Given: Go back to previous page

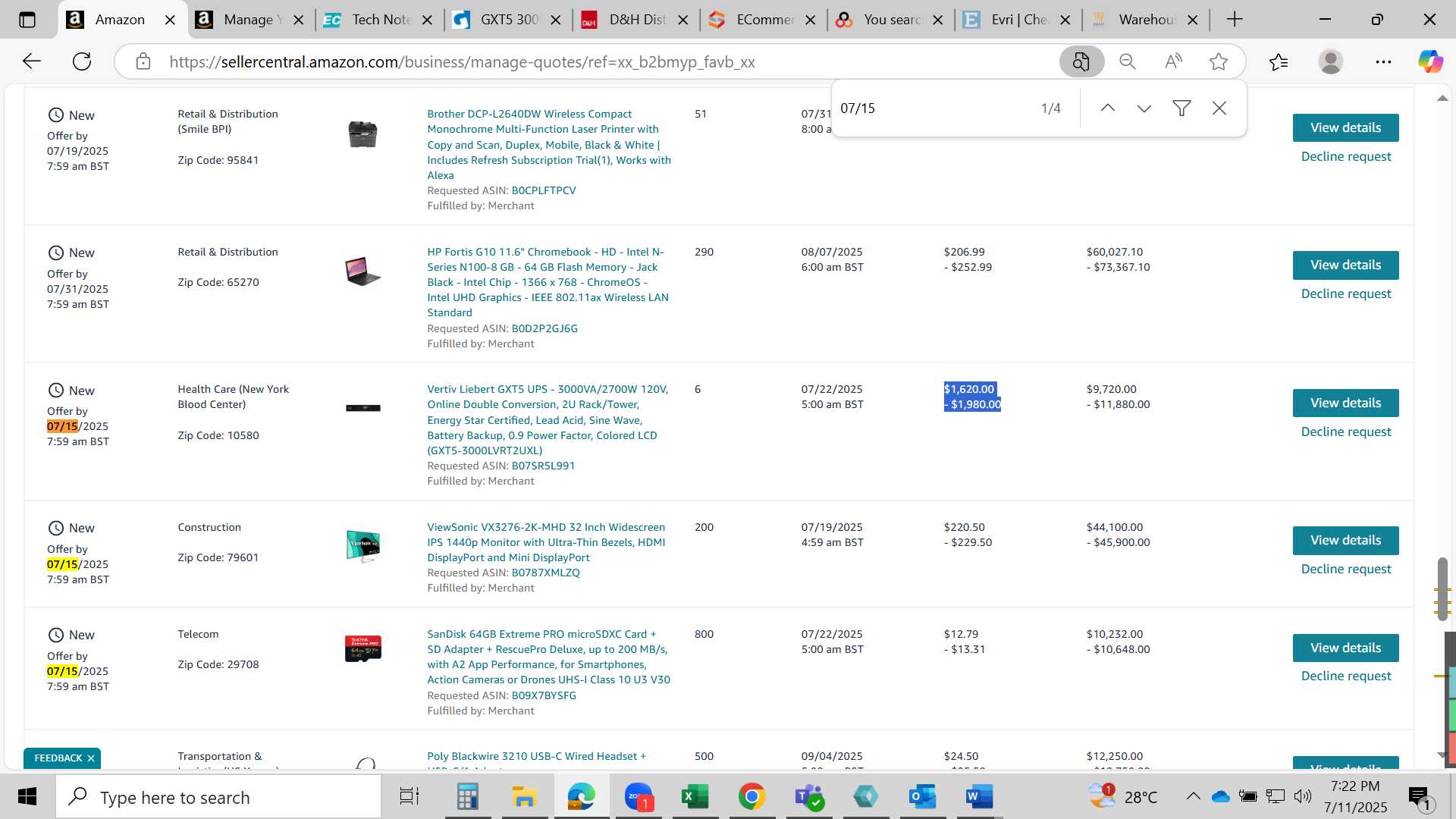Looking at the screenshot, I should [x=31, y=61].
